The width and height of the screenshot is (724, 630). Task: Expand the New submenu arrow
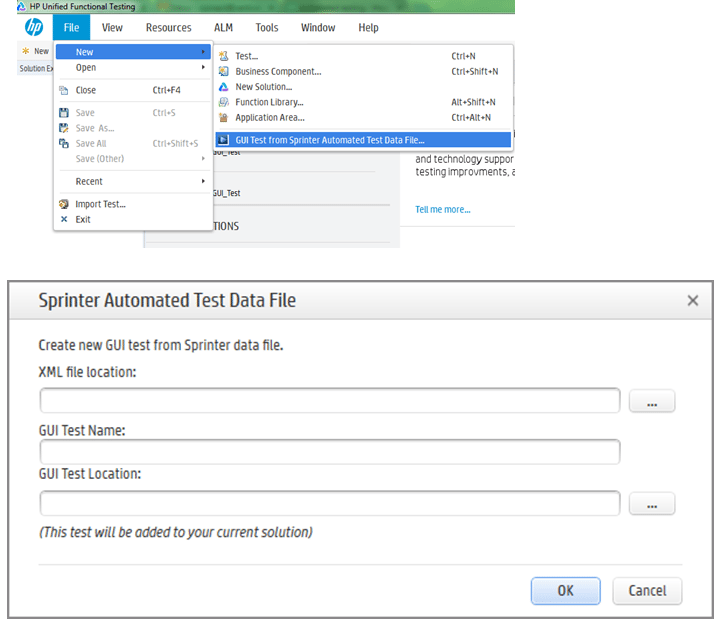click(x=203, y=52)
